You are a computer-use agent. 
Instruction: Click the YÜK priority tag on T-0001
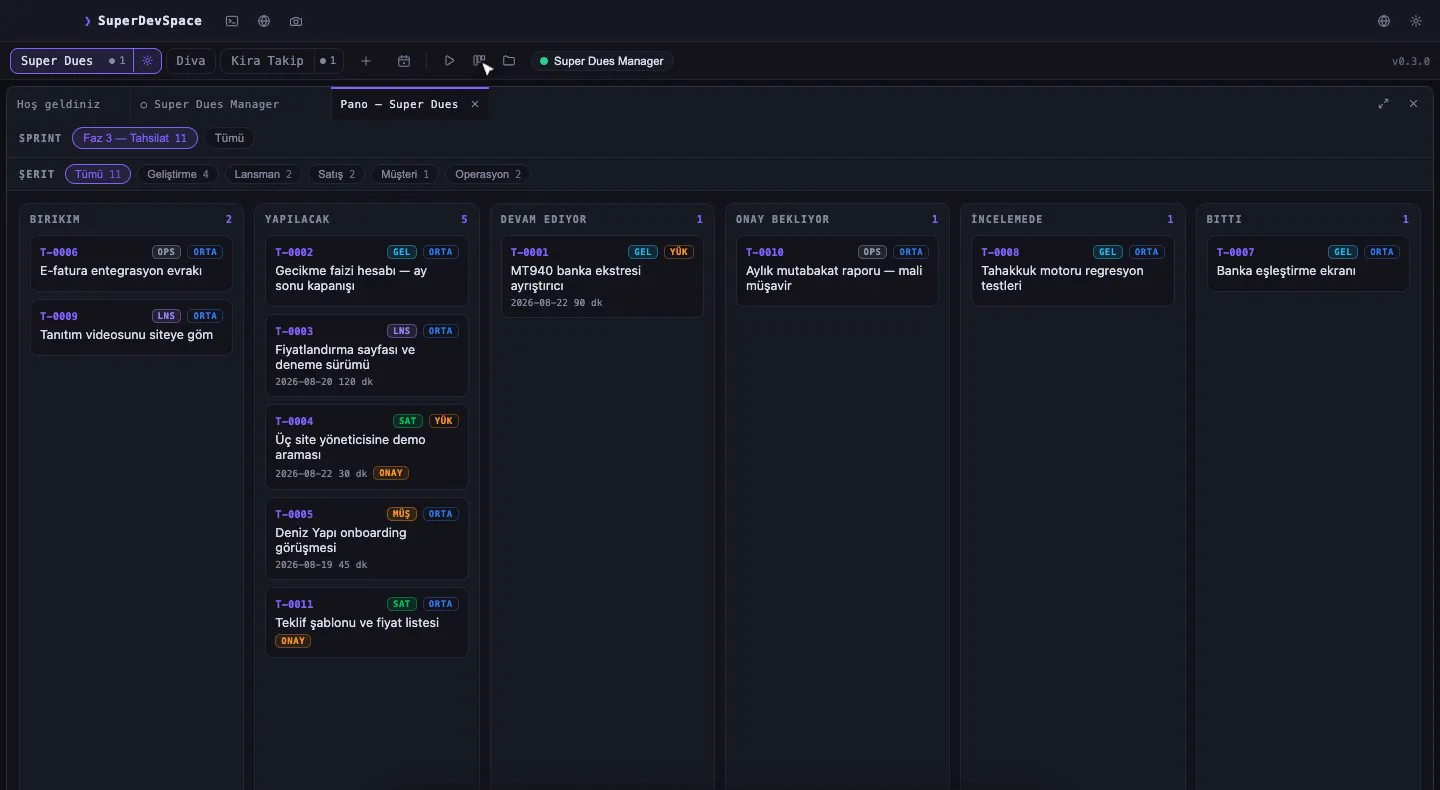(679, 252)
